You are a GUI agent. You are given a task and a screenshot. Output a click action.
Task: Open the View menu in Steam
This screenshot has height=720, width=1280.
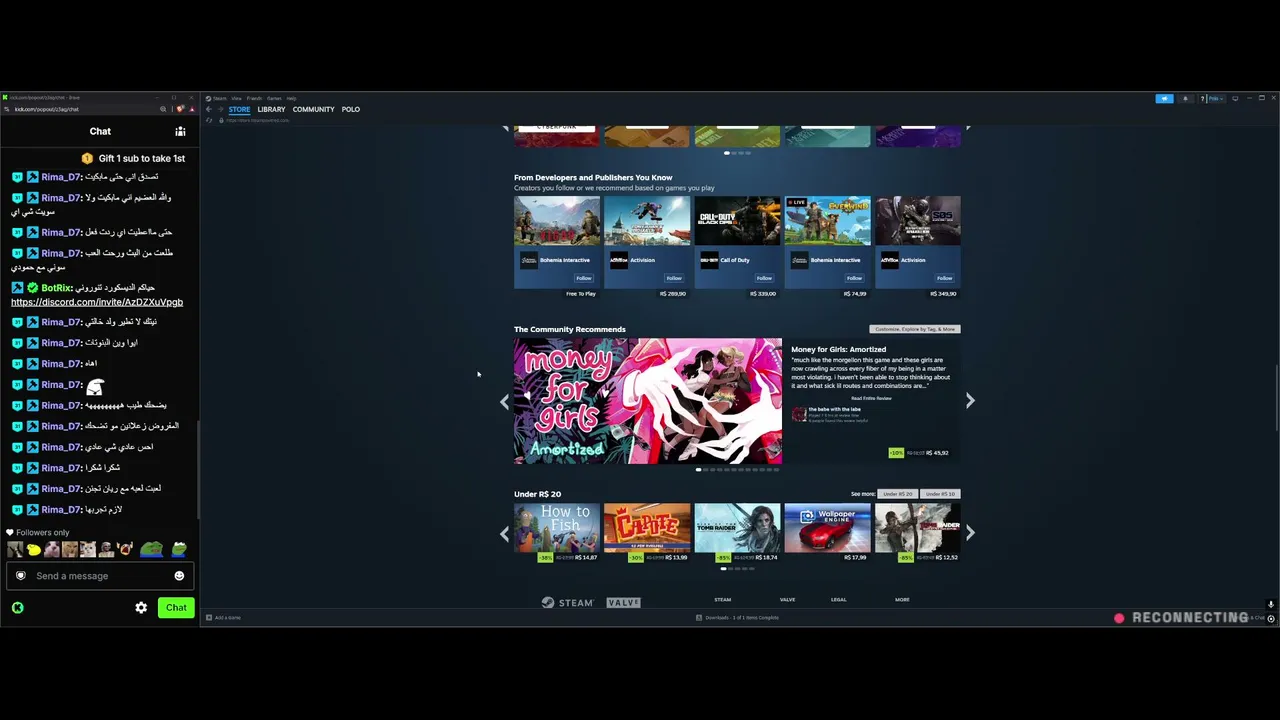click(x=236, y=98)
